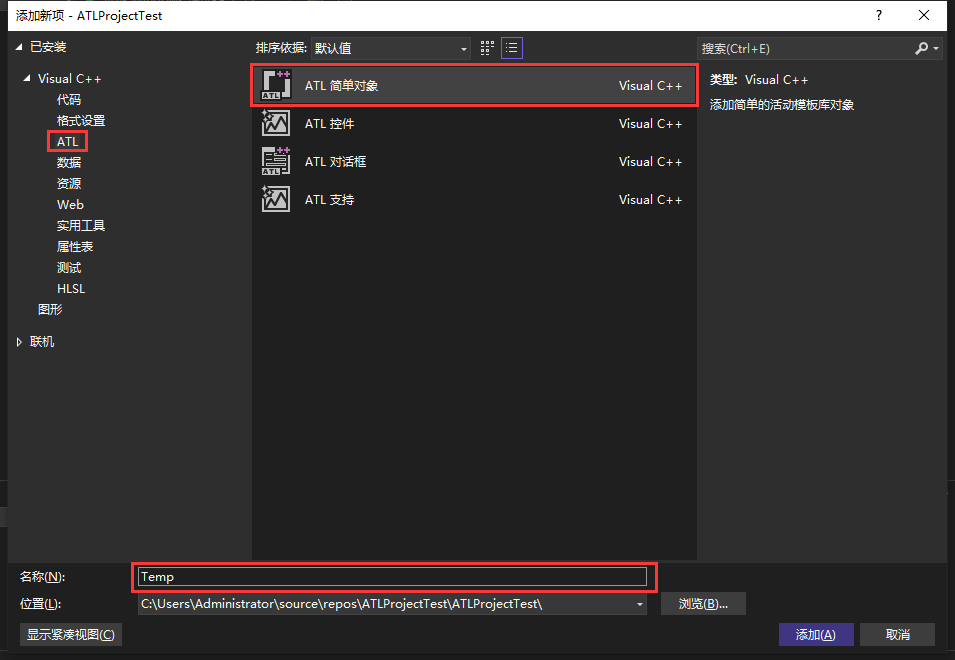Select the HLSL category

click(71, 289)
